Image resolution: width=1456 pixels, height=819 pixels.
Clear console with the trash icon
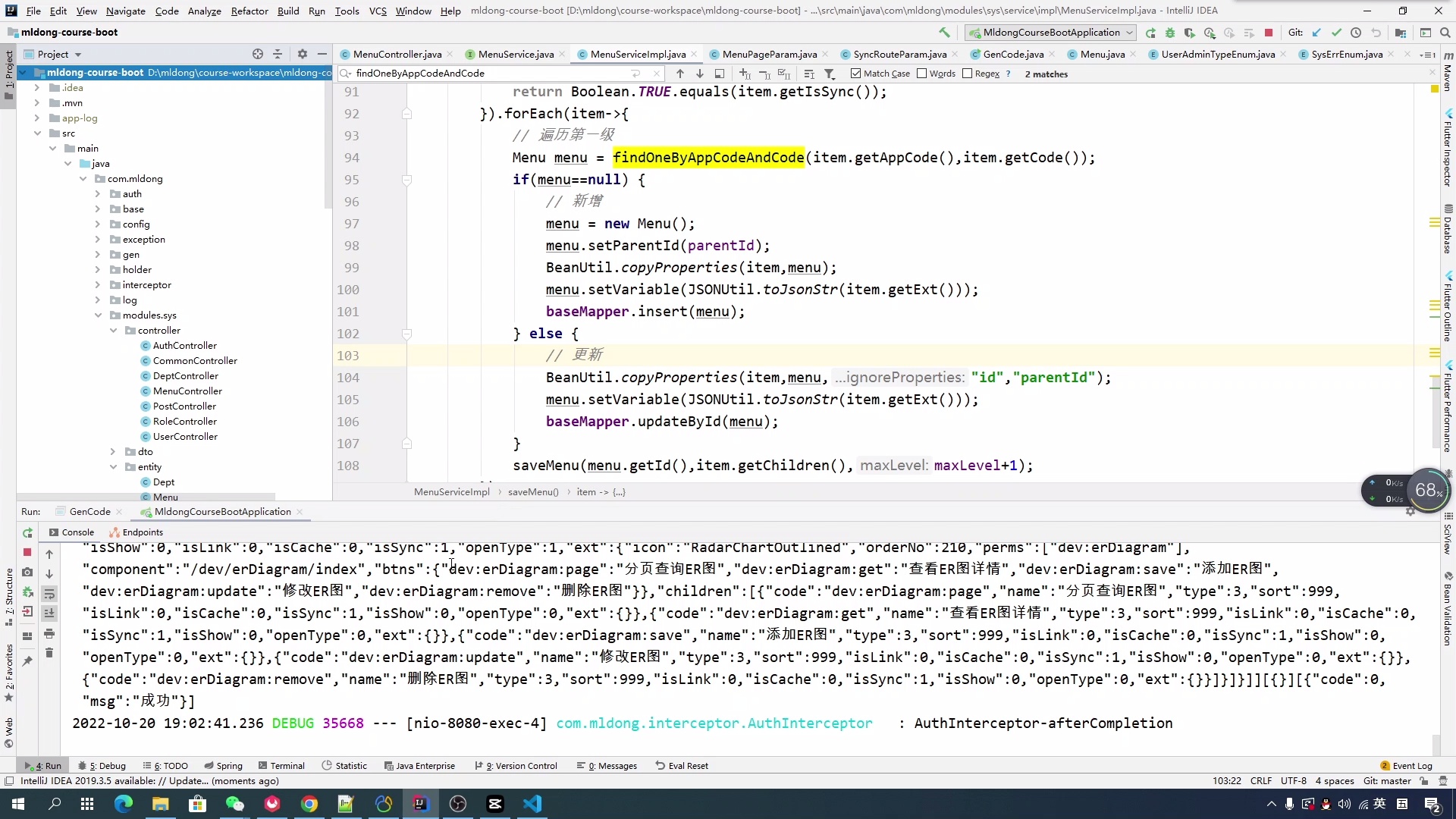(49, 653)
